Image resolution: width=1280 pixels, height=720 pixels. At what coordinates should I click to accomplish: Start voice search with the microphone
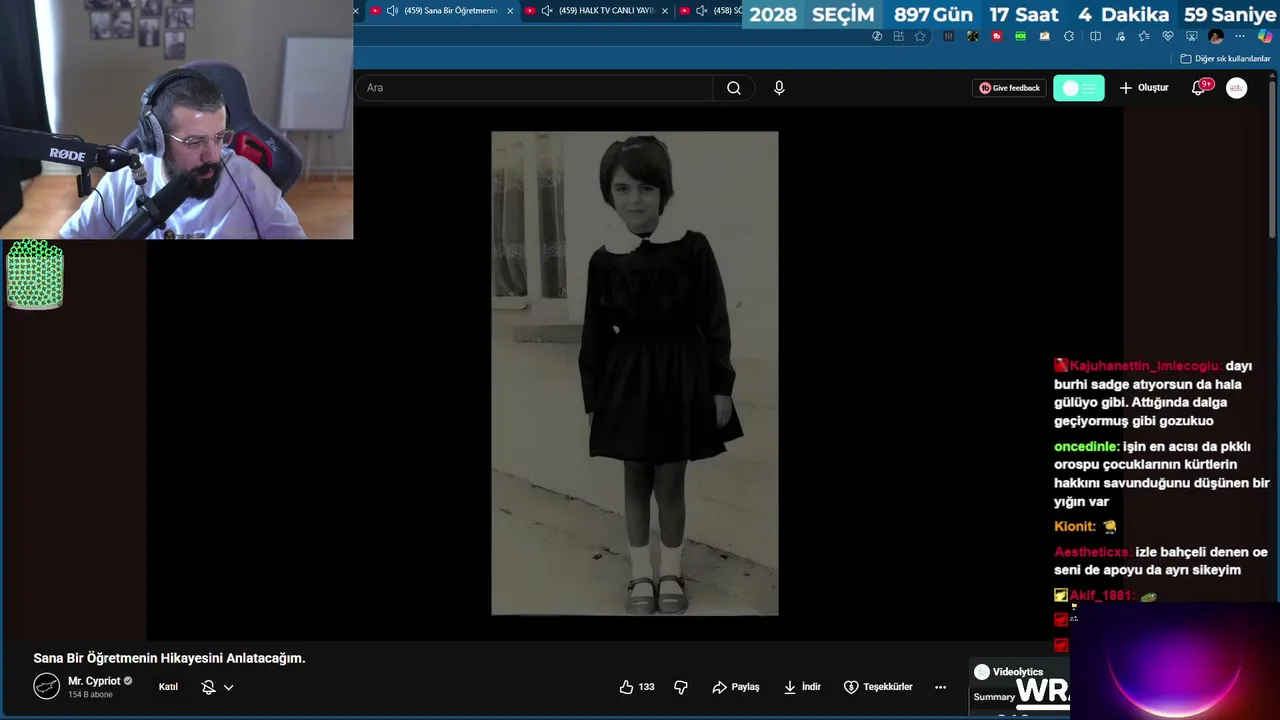(779, 88)
